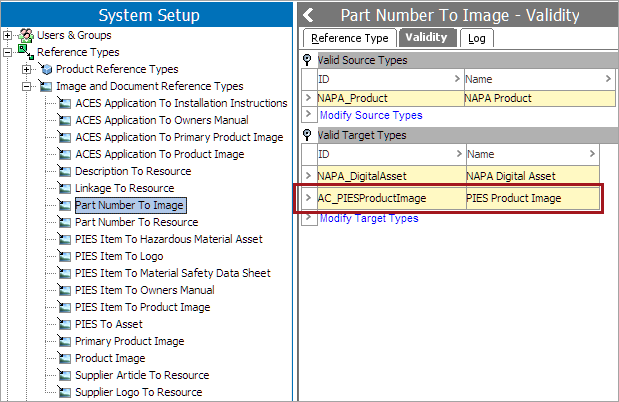The width and height of the screenshot is (619, 402).
Task: Click the Reference Types node icon
Action: click(x=26, y=52)
